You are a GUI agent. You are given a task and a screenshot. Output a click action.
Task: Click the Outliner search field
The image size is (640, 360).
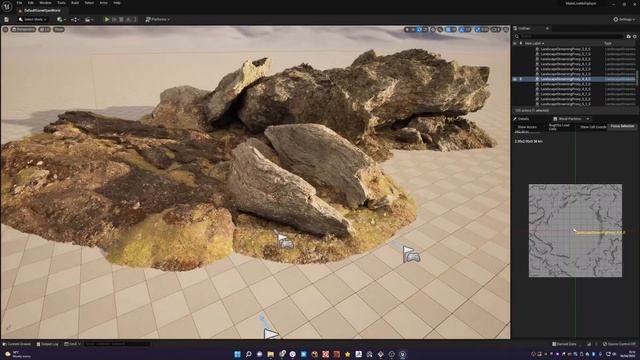tap(569, 36)
